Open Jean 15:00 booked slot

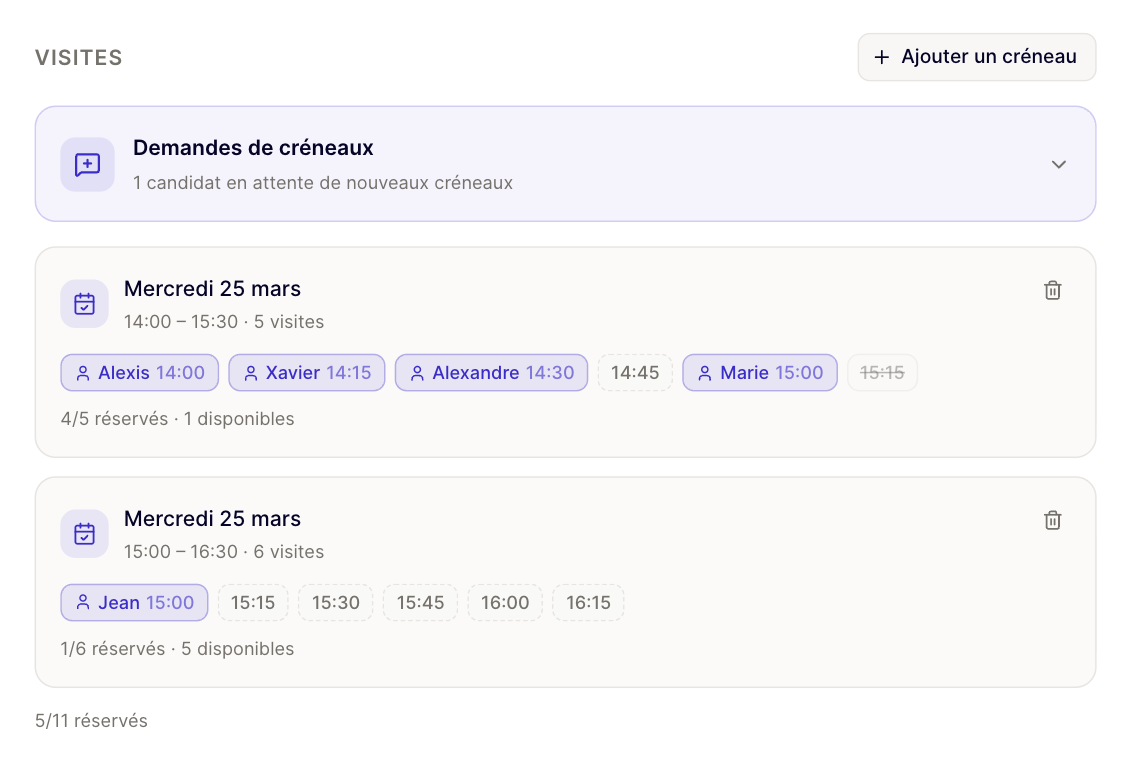(134, 603)
